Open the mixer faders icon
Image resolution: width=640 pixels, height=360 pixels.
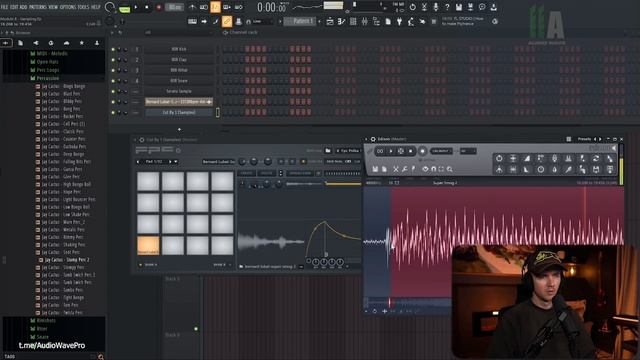(x=364, y=22)
